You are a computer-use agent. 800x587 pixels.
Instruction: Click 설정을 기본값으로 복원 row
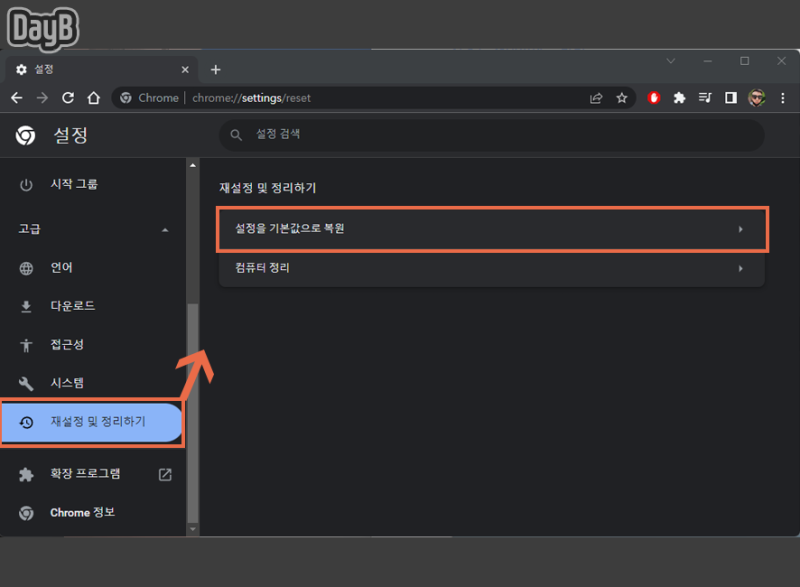[492, 229]
